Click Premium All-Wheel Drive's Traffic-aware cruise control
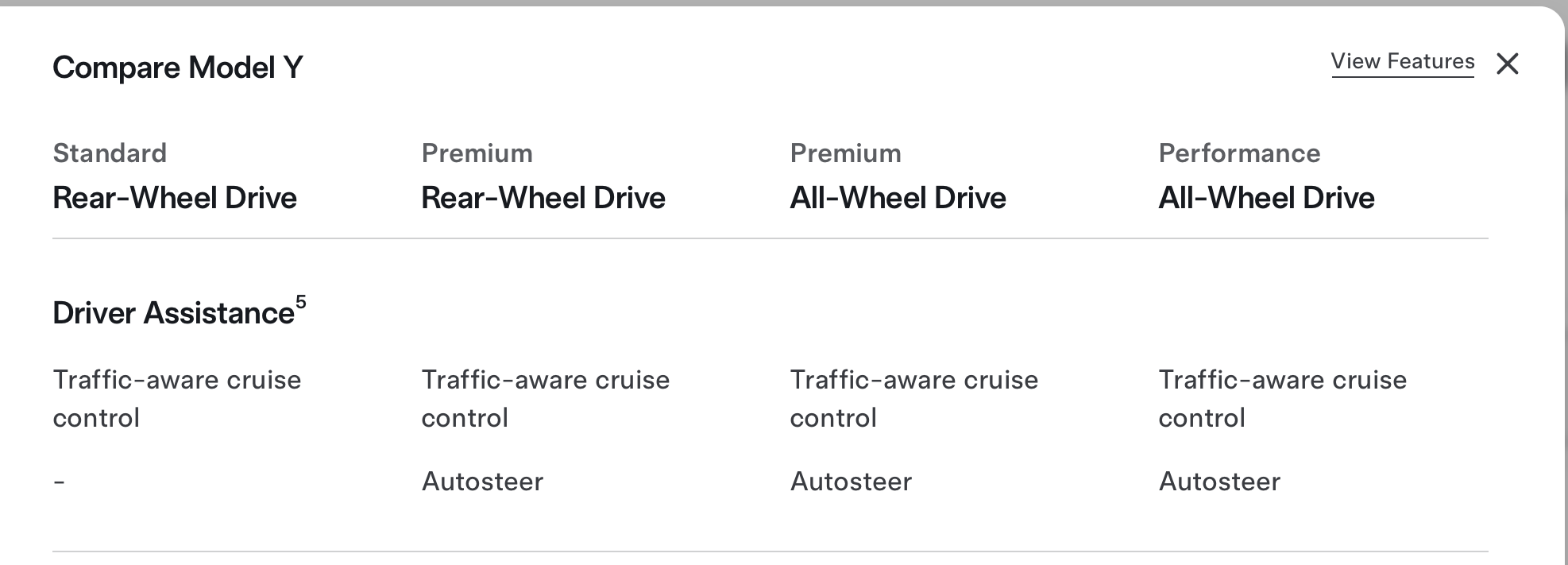 (913, 399)
